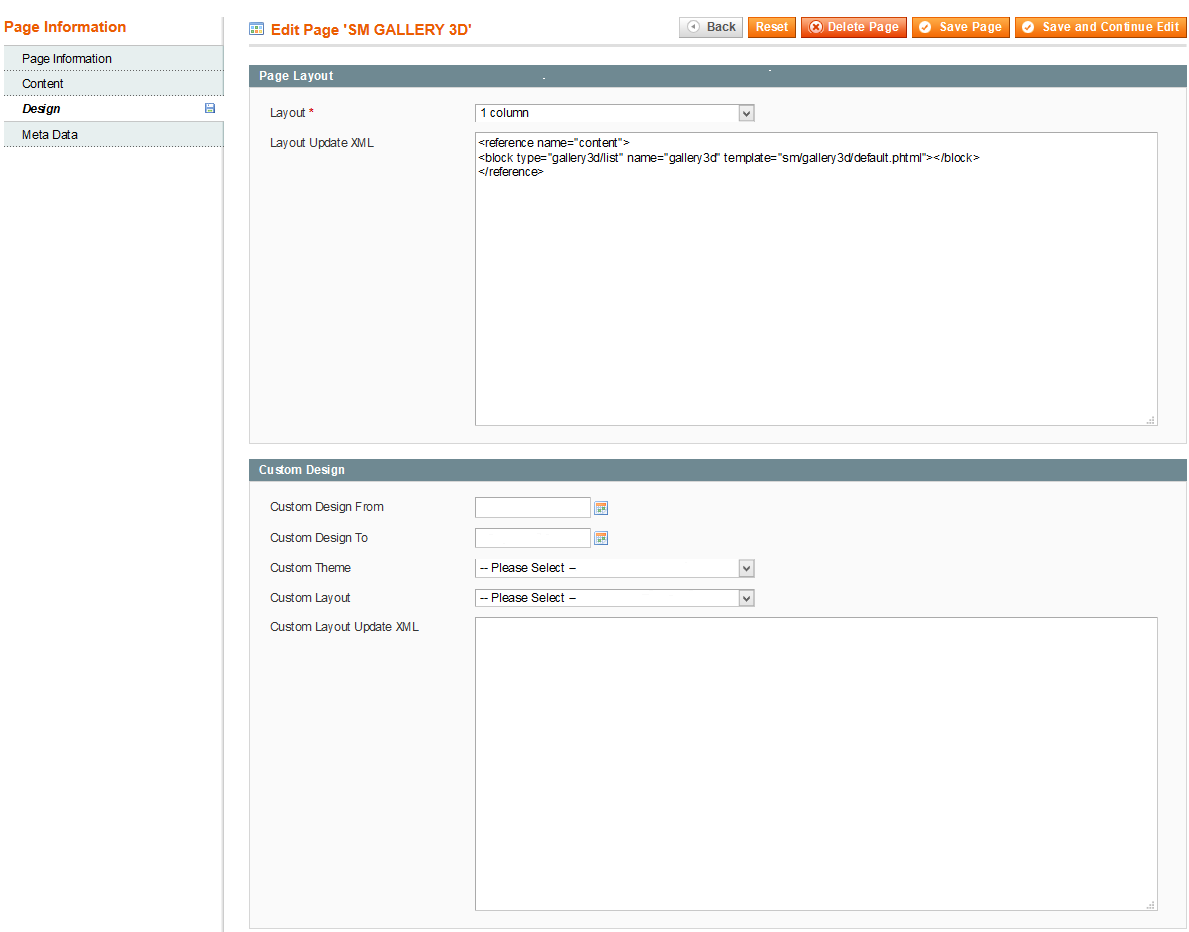This screenshot has width=1189, height=932.
Task: Click the 'Custom Design From' label
Action: click(327, 507)
